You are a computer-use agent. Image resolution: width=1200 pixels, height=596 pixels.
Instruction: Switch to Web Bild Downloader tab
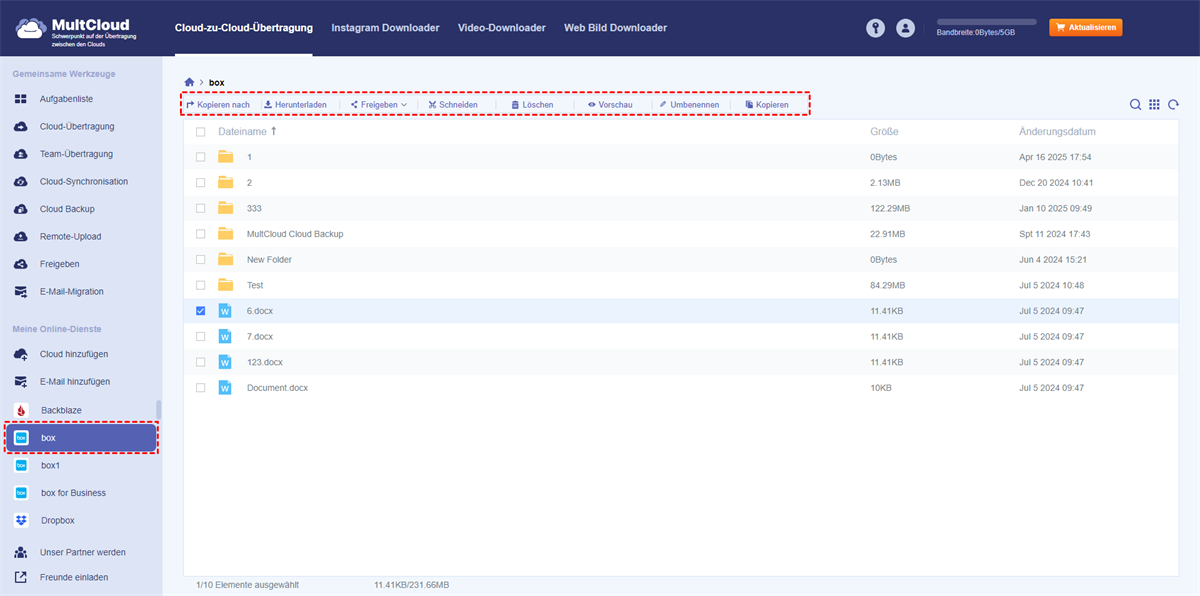(x=615, y=28)
